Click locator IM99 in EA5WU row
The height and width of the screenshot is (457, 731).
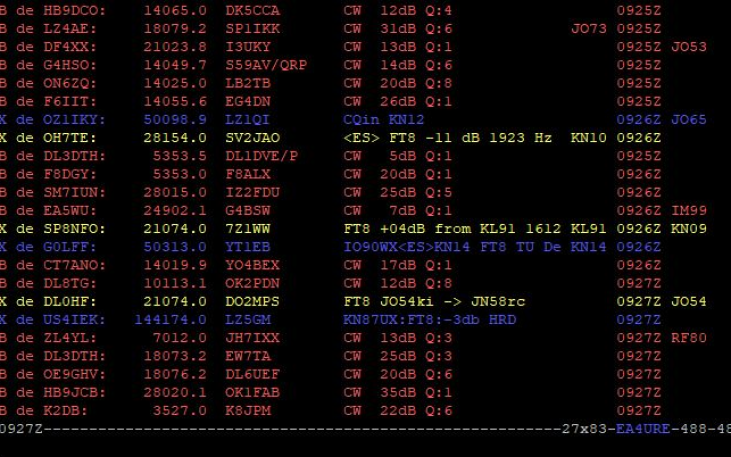coord(689,210)
